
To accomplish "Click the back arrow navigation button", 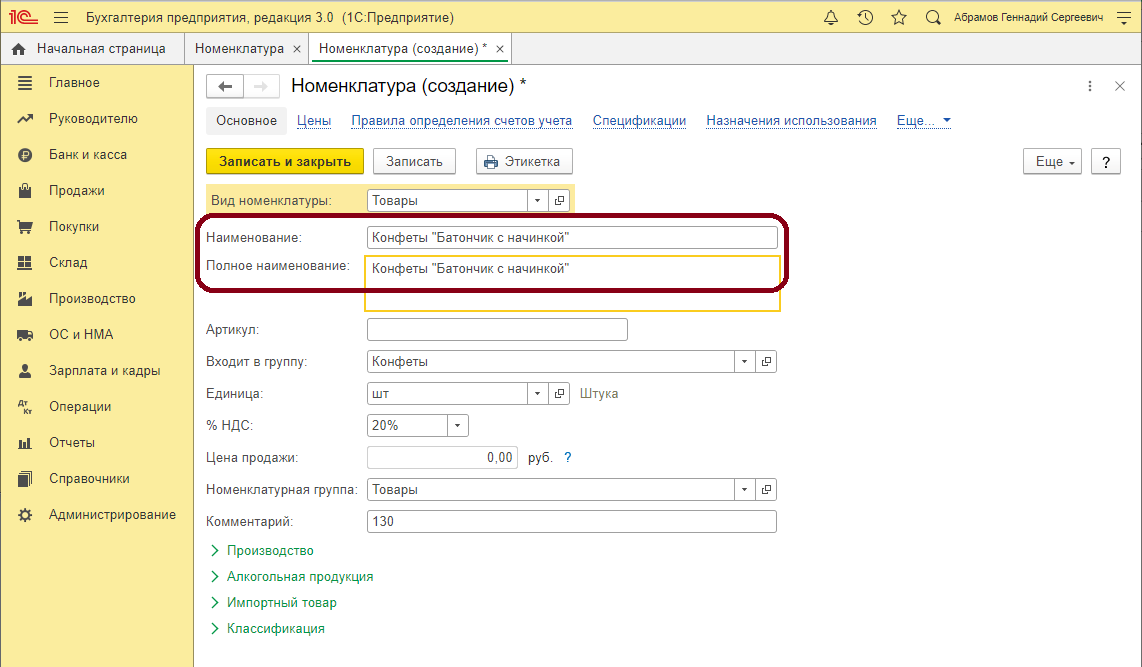I will [x=225, y=87].
